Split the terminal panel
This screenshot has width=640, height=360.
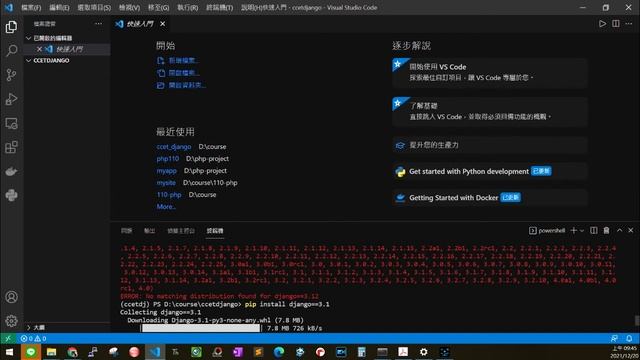(x=594, y=231)
